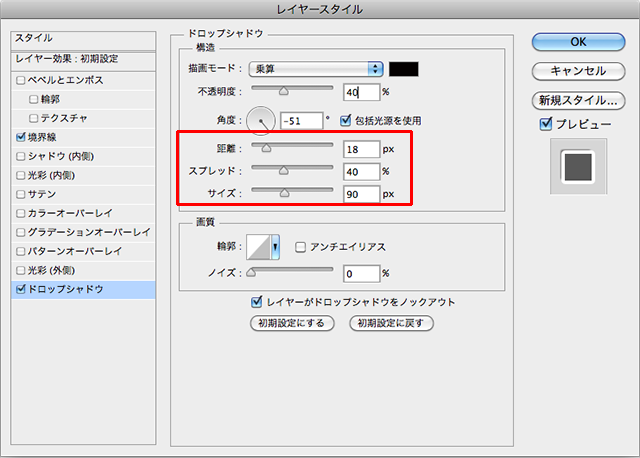The image size is (640, 458).
Task: Open the black shadow color swatch
Action: click(x=404, y=69)
